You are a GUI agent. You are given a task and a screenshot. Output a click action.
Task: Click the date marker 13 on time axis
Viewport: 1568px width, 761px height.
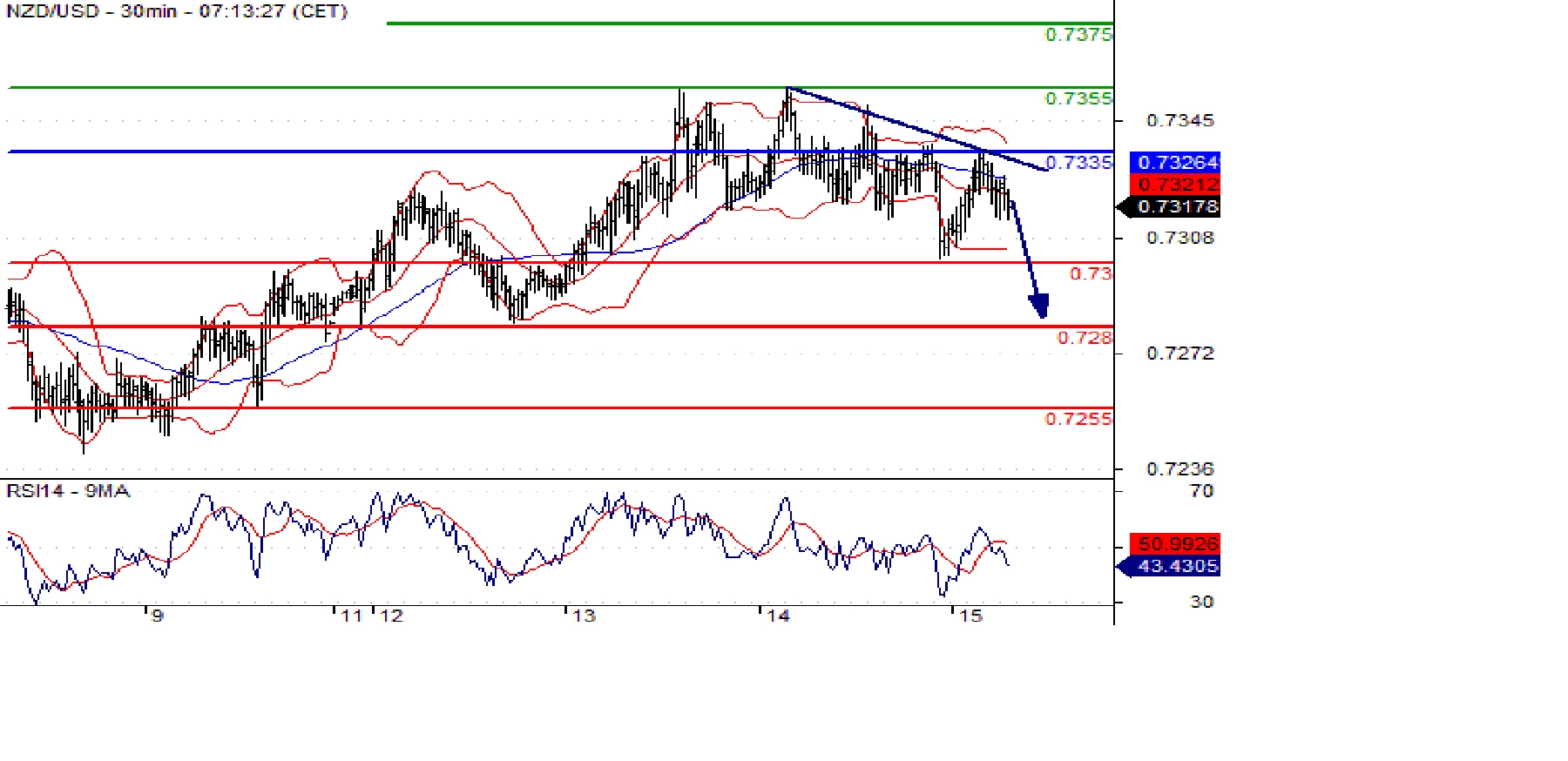584,616
